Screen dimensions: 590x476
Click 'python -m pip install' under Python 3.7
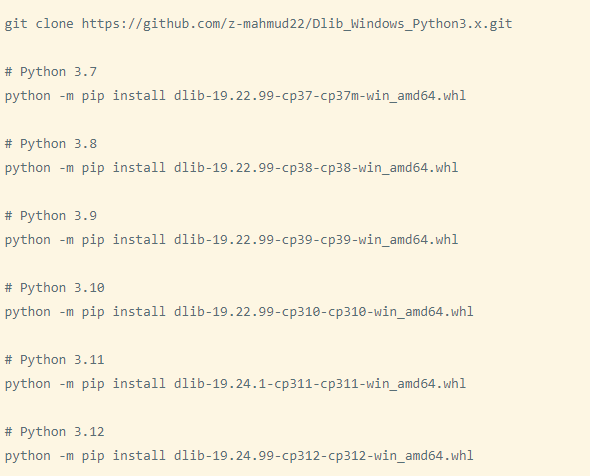coord(85,96)
